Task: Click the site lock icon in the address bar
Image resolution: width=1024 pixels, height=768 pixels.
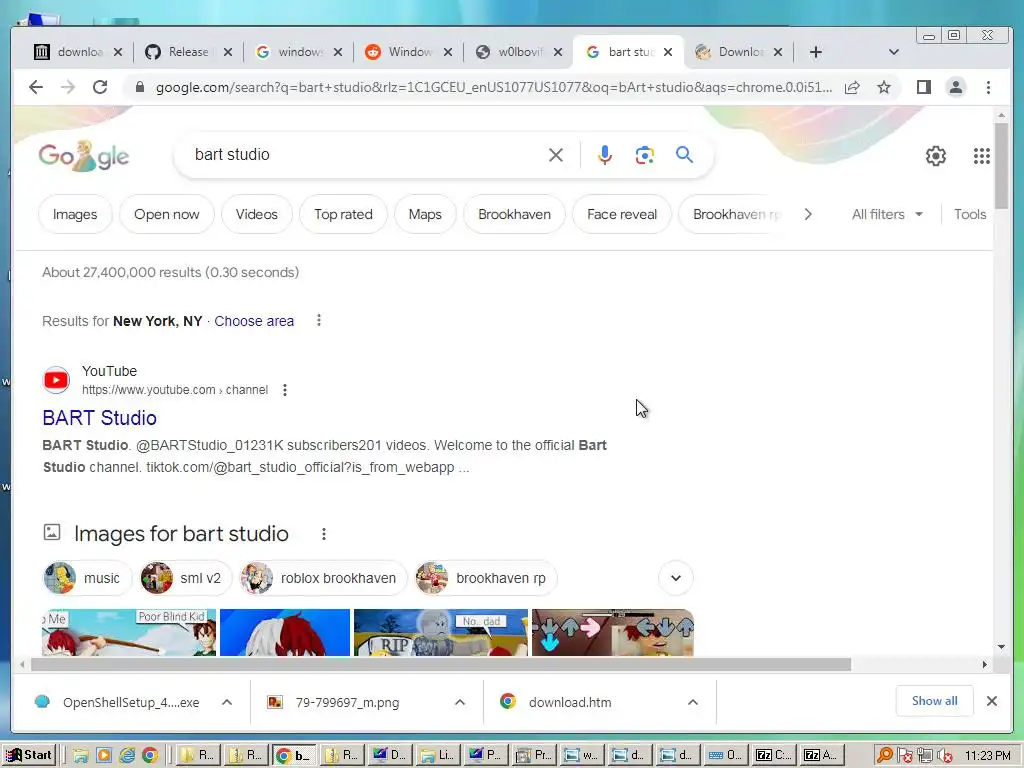Action: 139,87
